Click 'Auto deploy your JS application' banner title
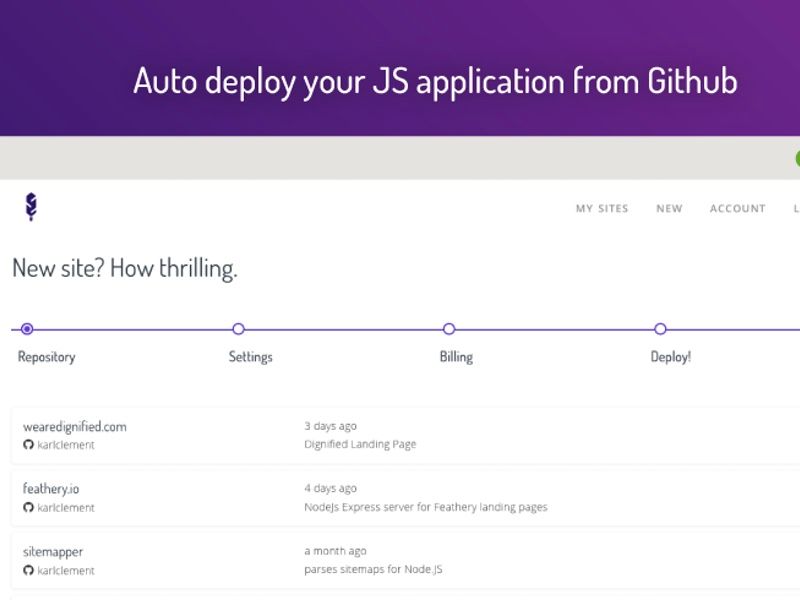800x600 pixels. tap(435, 82)
